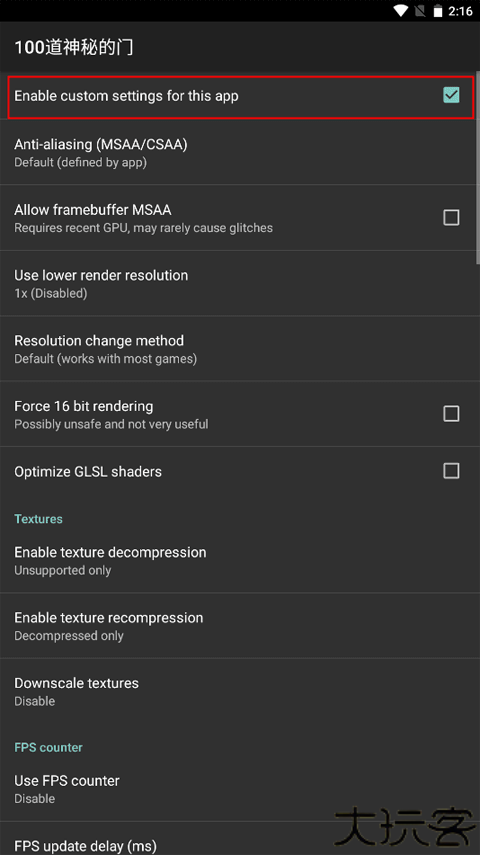The height and width of the screenshot is (855, 480).
Task: Open FPS update delay (ms) setting
Action: (238, 840)
